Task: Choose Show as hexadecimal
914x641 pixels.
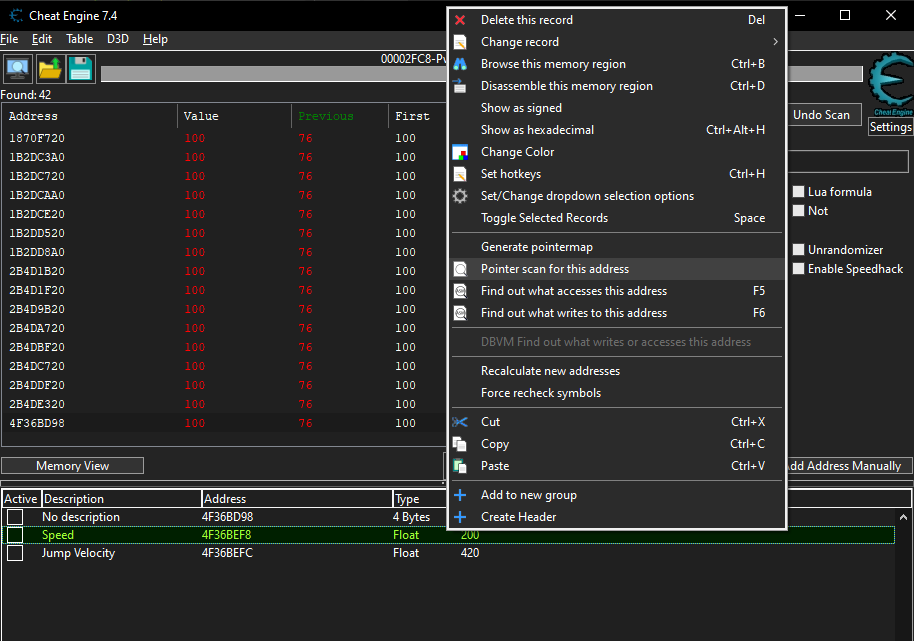Action: point(537,130)
